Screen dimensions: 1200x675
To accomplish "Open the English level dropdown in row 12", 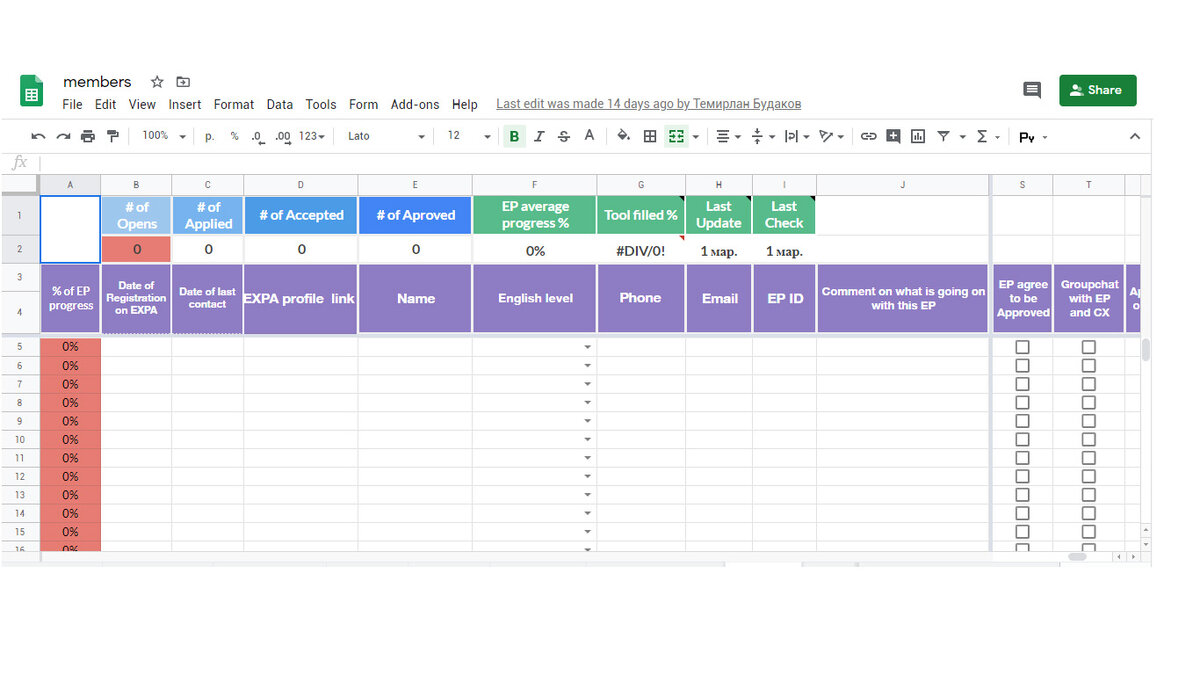I will [x=588, y=476].
